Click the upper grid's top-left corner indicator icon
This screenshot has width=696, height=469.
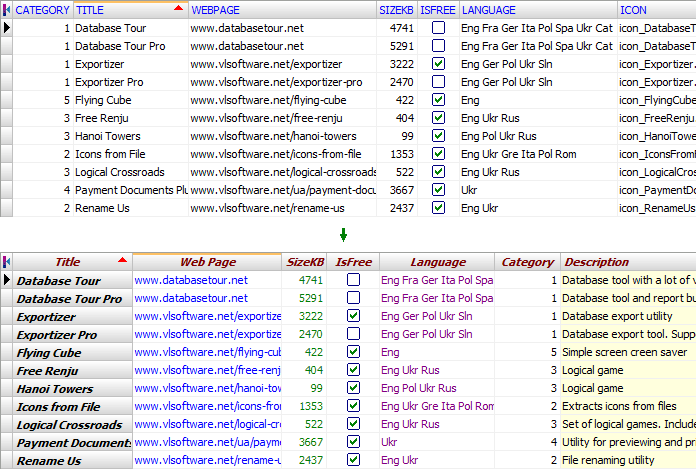(x=7, y=9)
